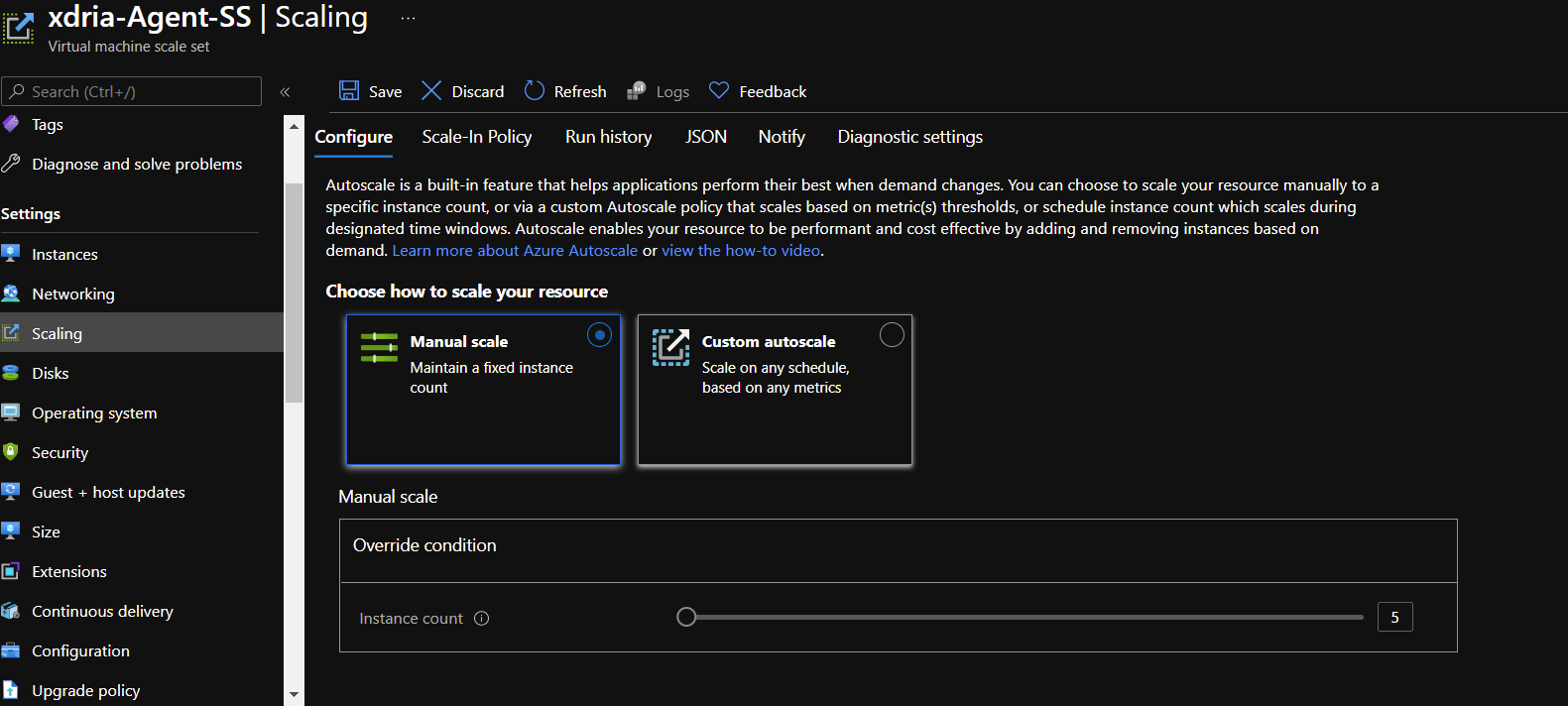Click the Save button label
This screenshot has width=1568, height=706.
pos(386,91)
